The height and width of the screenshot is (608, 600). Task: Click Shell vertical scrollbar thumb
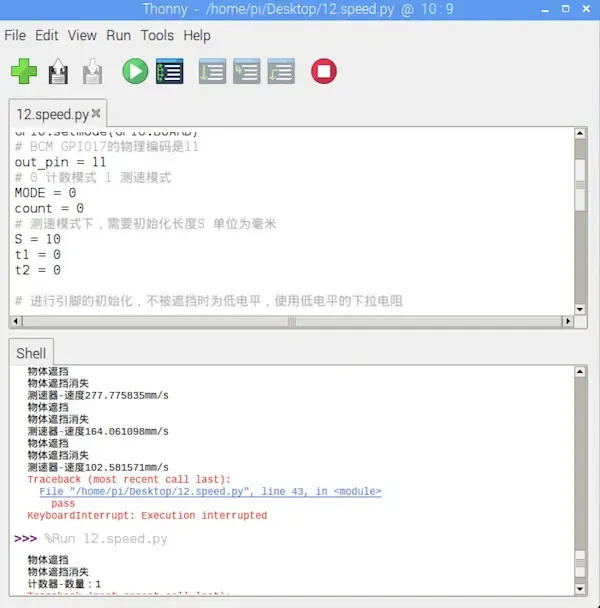coord(580,563)
